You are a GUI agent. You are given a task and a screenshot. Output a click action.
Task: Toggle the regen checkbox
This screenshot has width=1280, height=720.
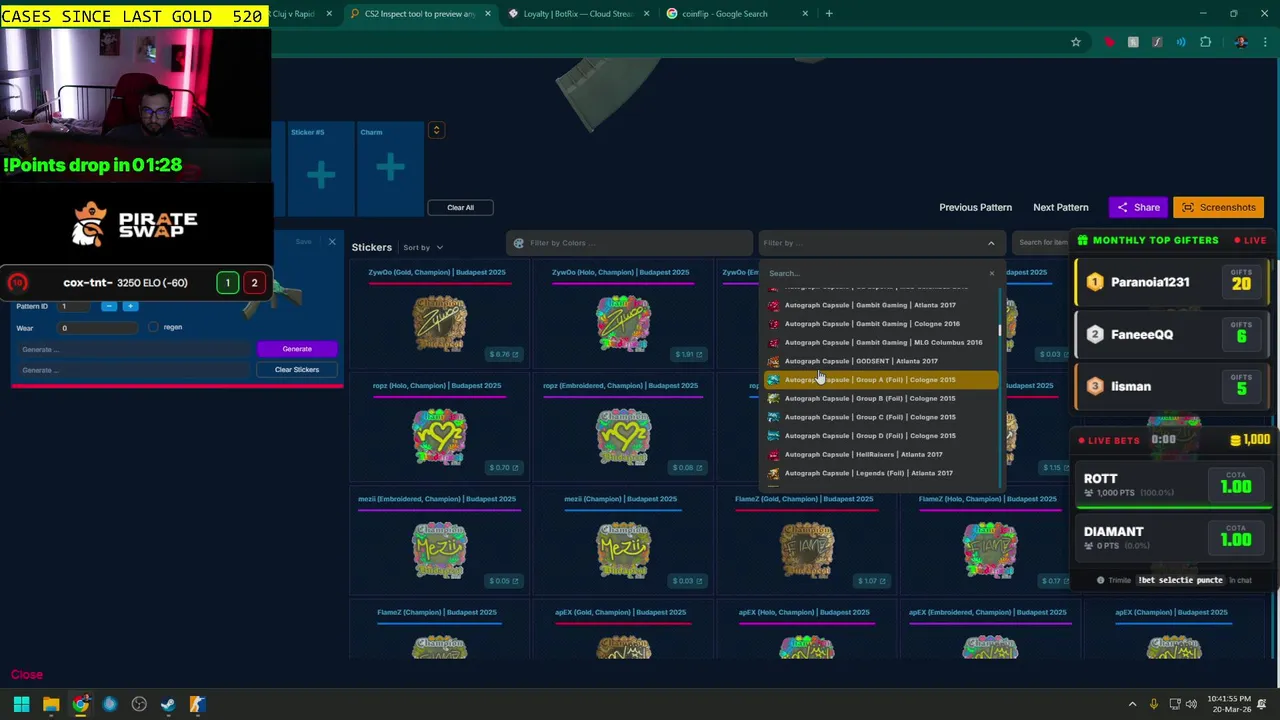point(153,327)
